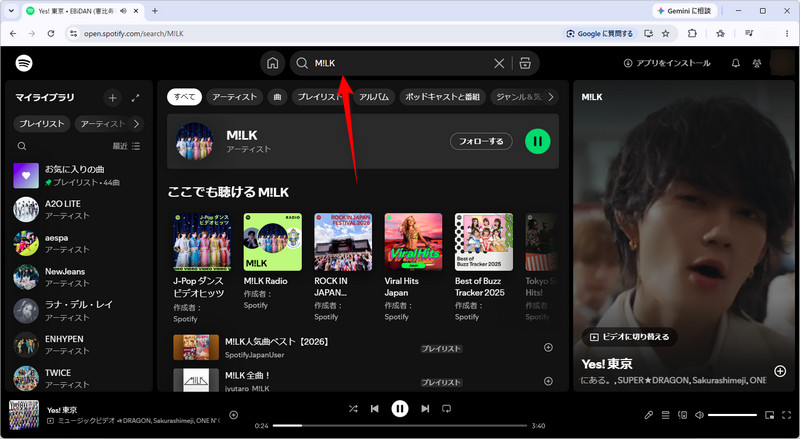Click the Spotify logo icon

24,63
